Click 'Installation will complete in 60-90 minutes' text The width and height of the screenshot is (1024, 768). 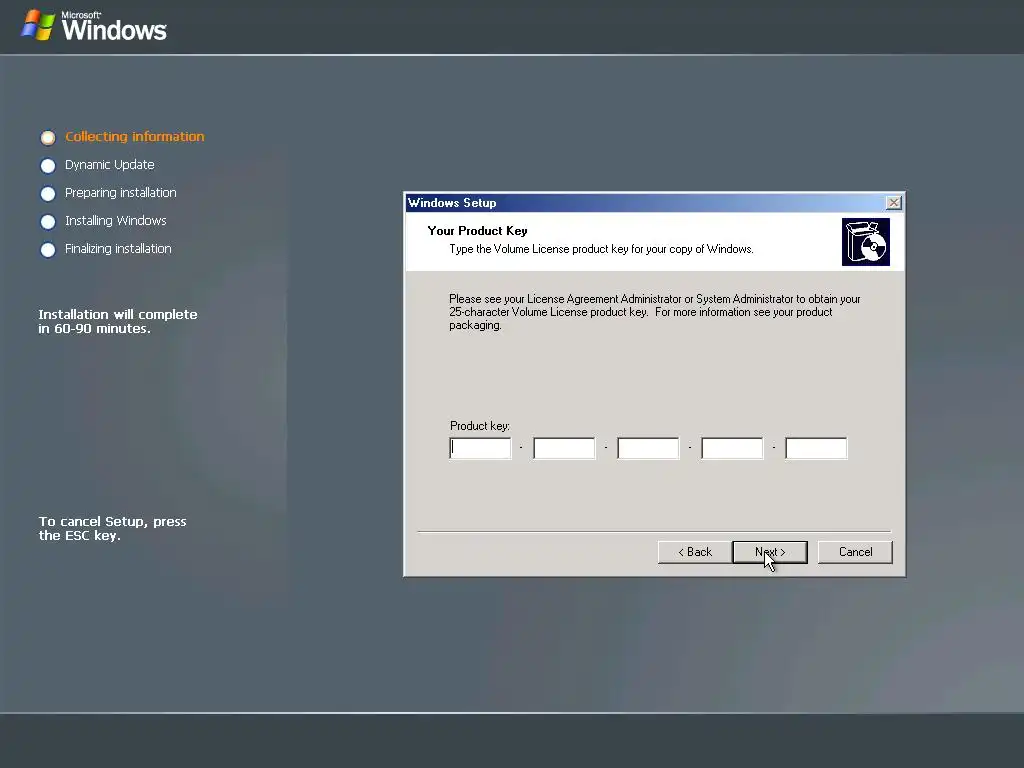coord(118,321)
